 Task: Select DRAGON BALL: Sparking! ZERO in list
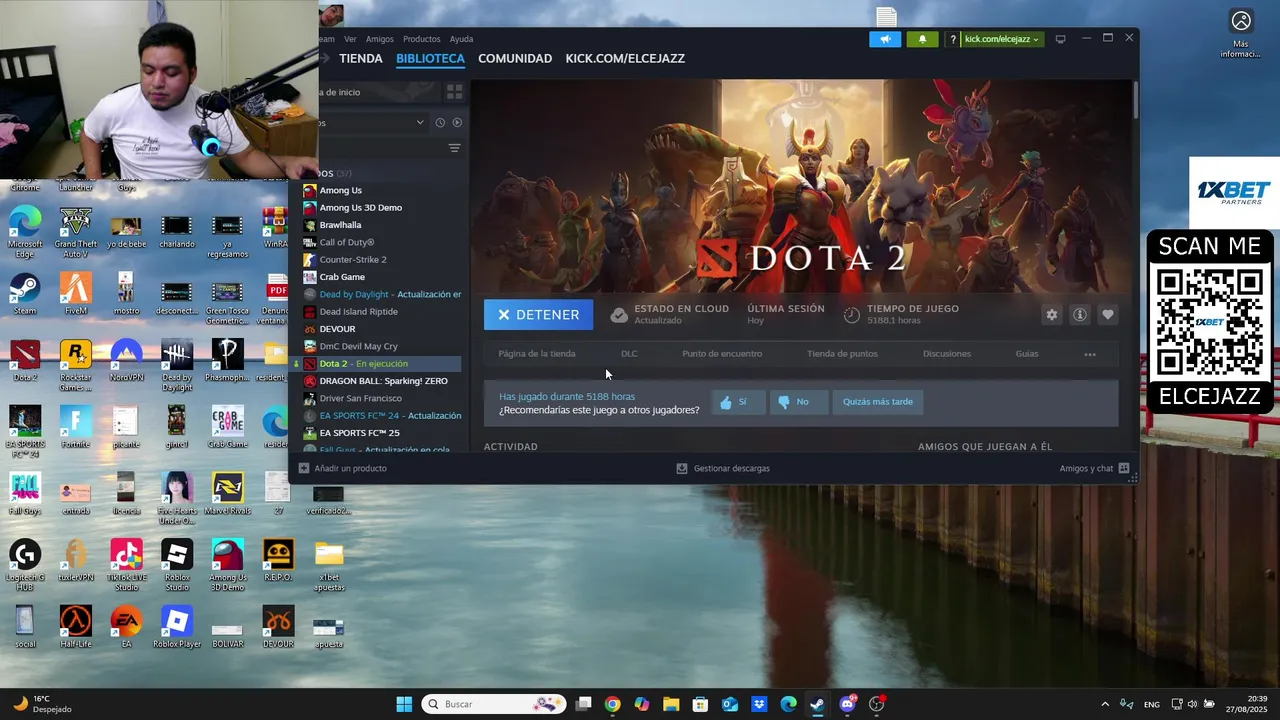(381, 381)
